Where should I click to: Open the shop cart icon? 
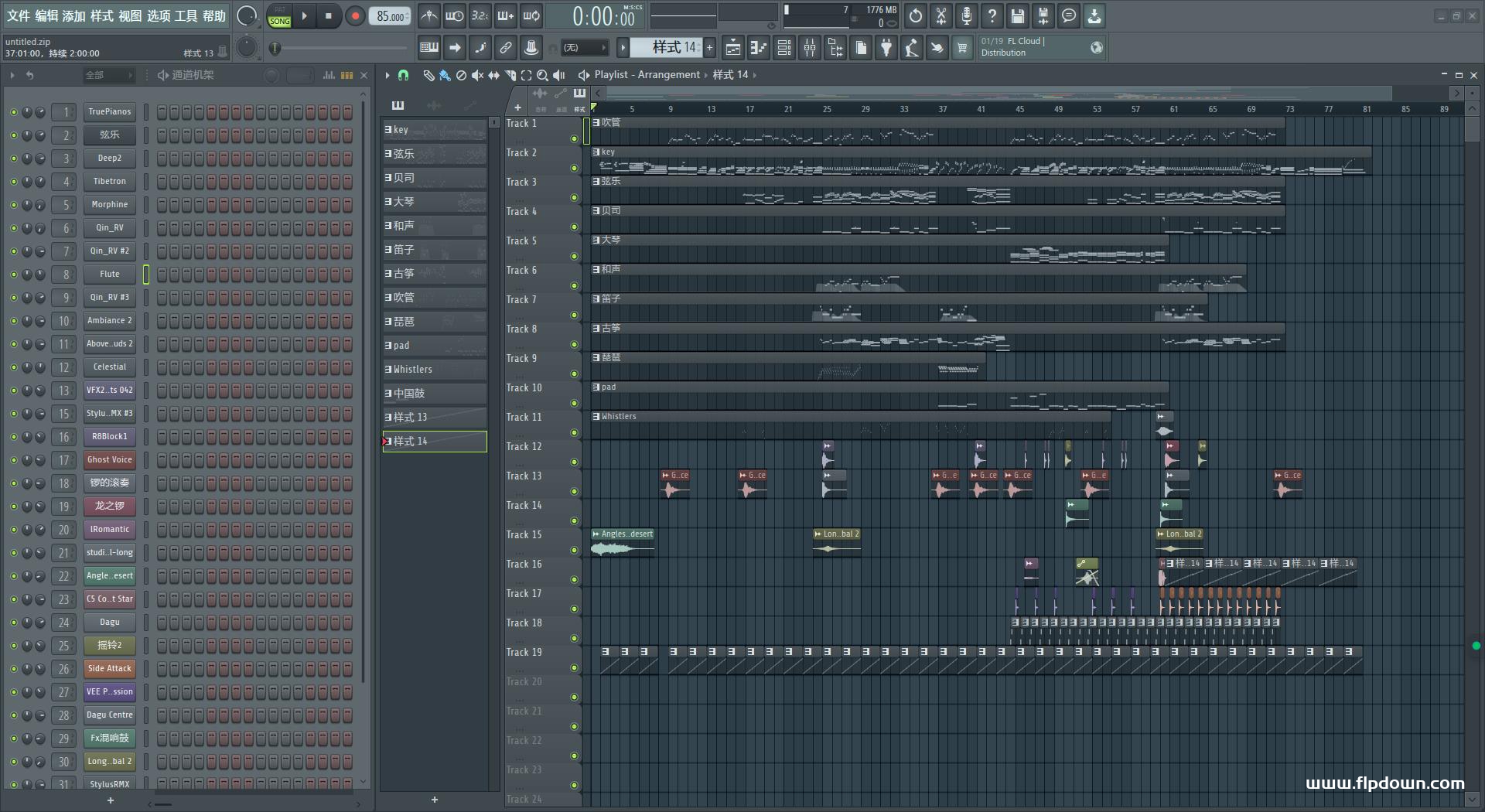[x=962, y=48]
